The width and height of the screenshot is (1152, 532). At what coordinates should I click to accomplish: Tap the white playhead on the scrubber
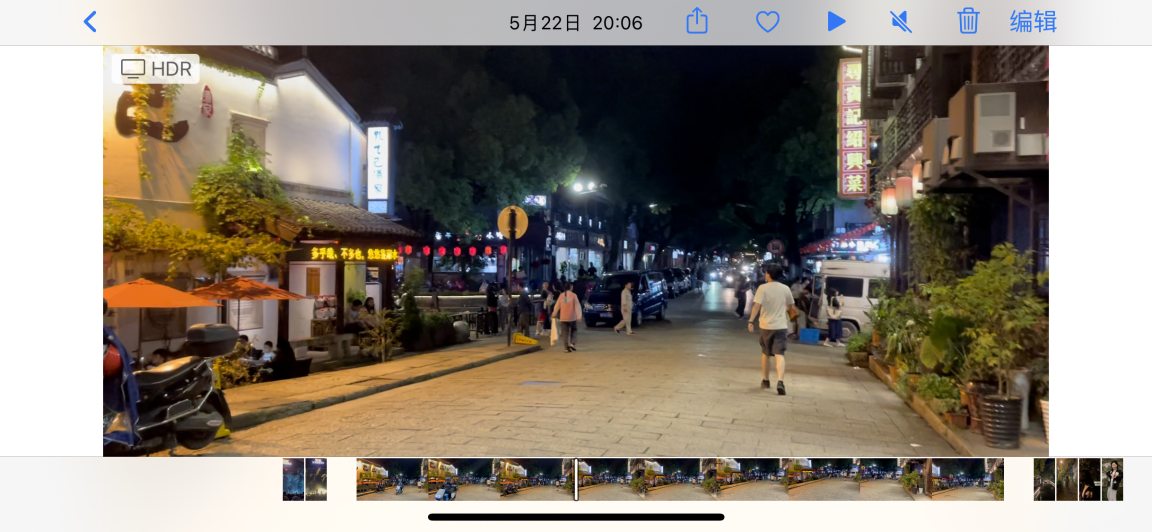point(576,479)
